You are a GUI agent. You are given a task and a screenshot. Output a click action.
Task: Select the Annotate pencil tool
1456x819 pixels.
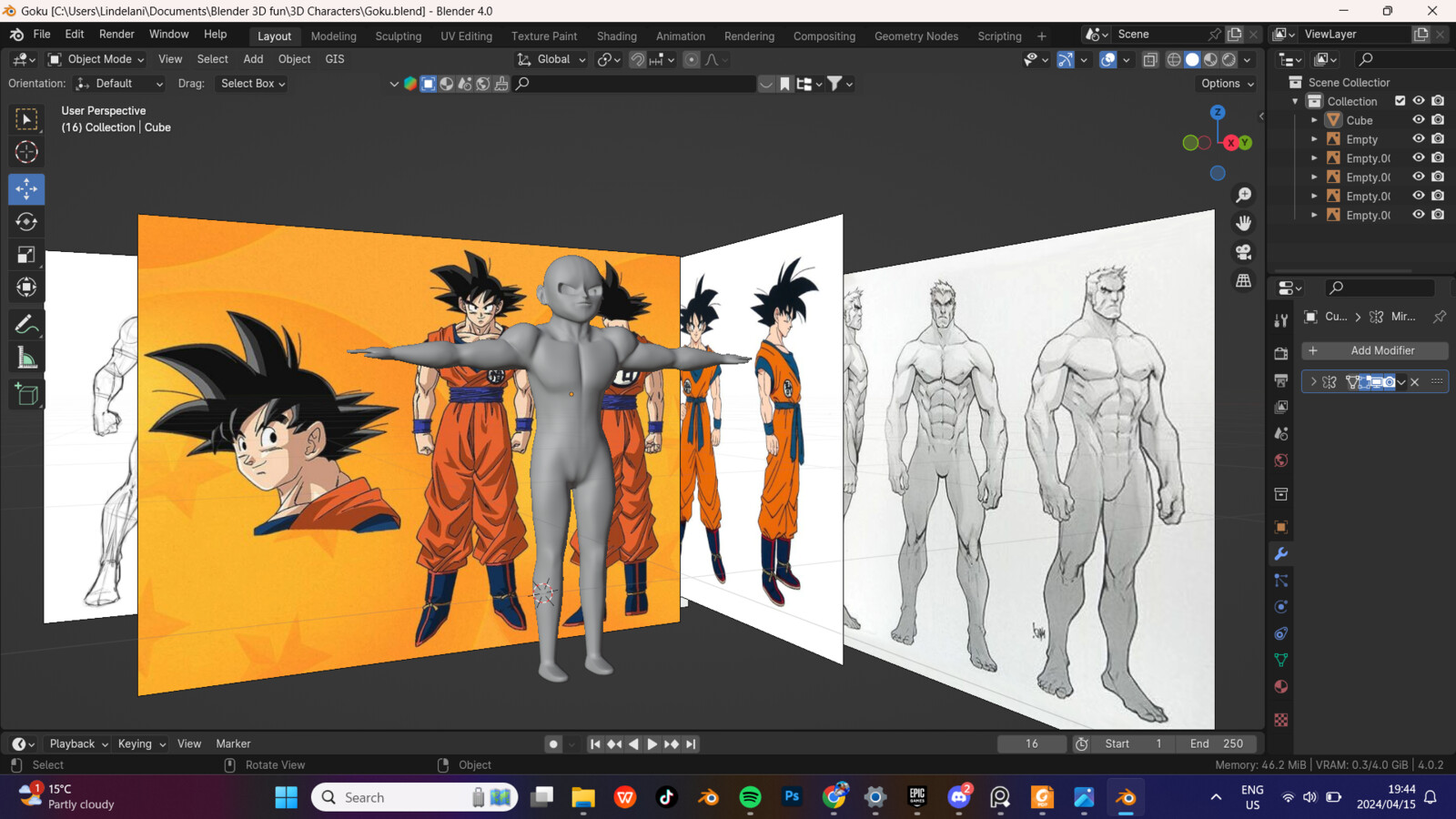coord(26,325)
